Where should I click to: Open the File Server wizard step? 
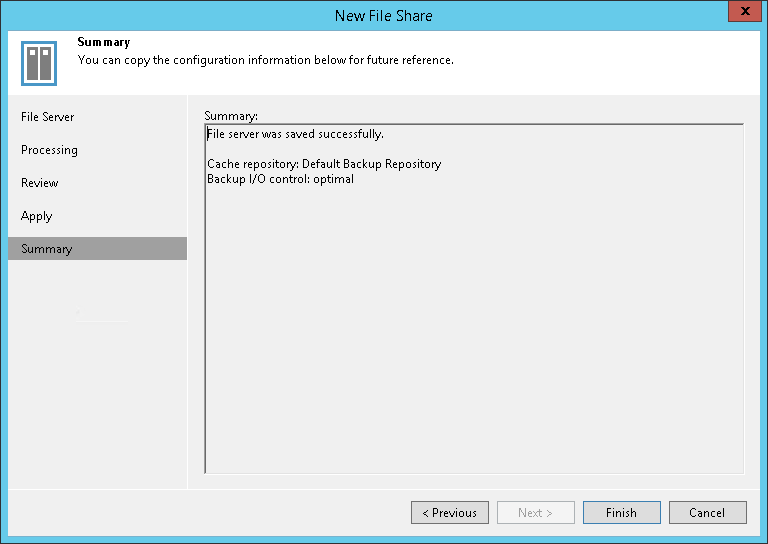click(48, 117)
